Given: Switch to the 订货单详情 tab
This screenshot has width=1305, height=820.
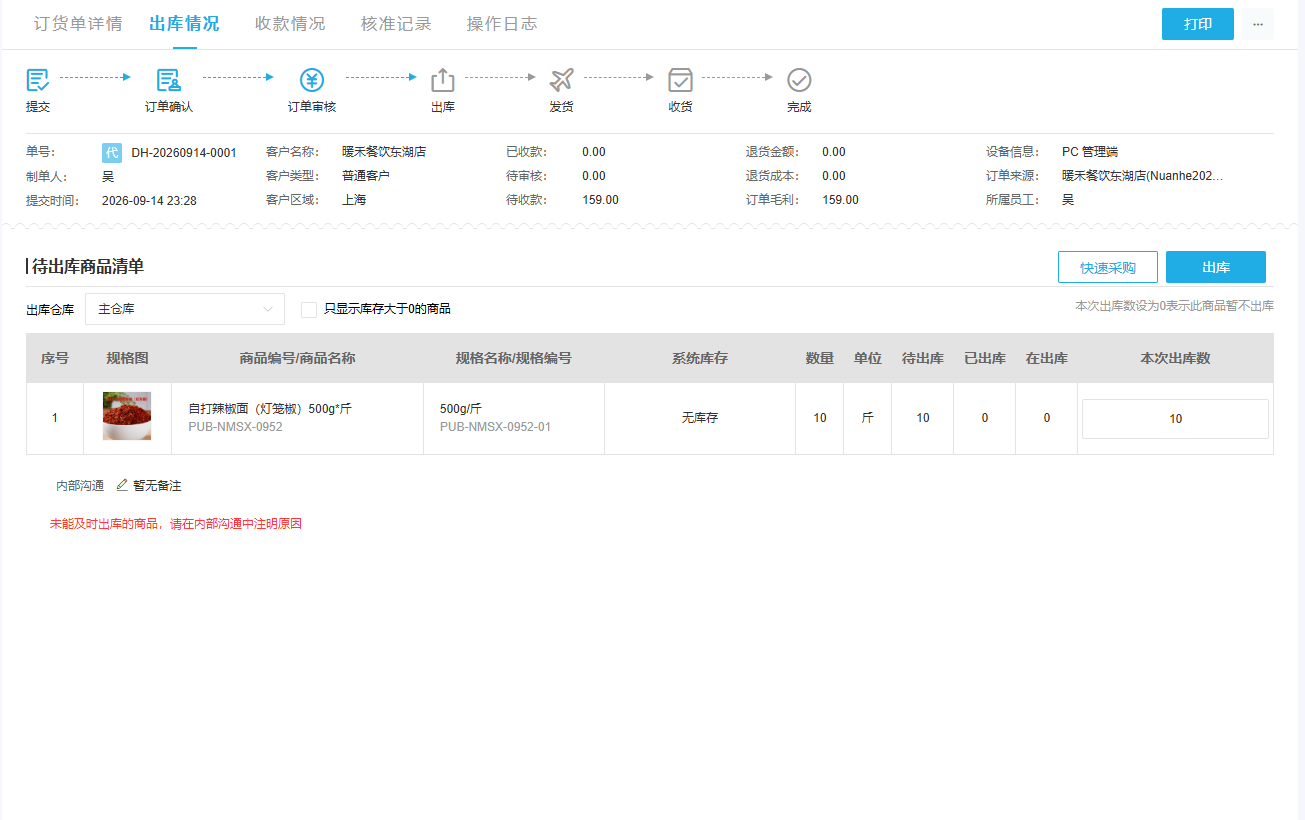Looking at the screenshot, I should pos(78,24).
